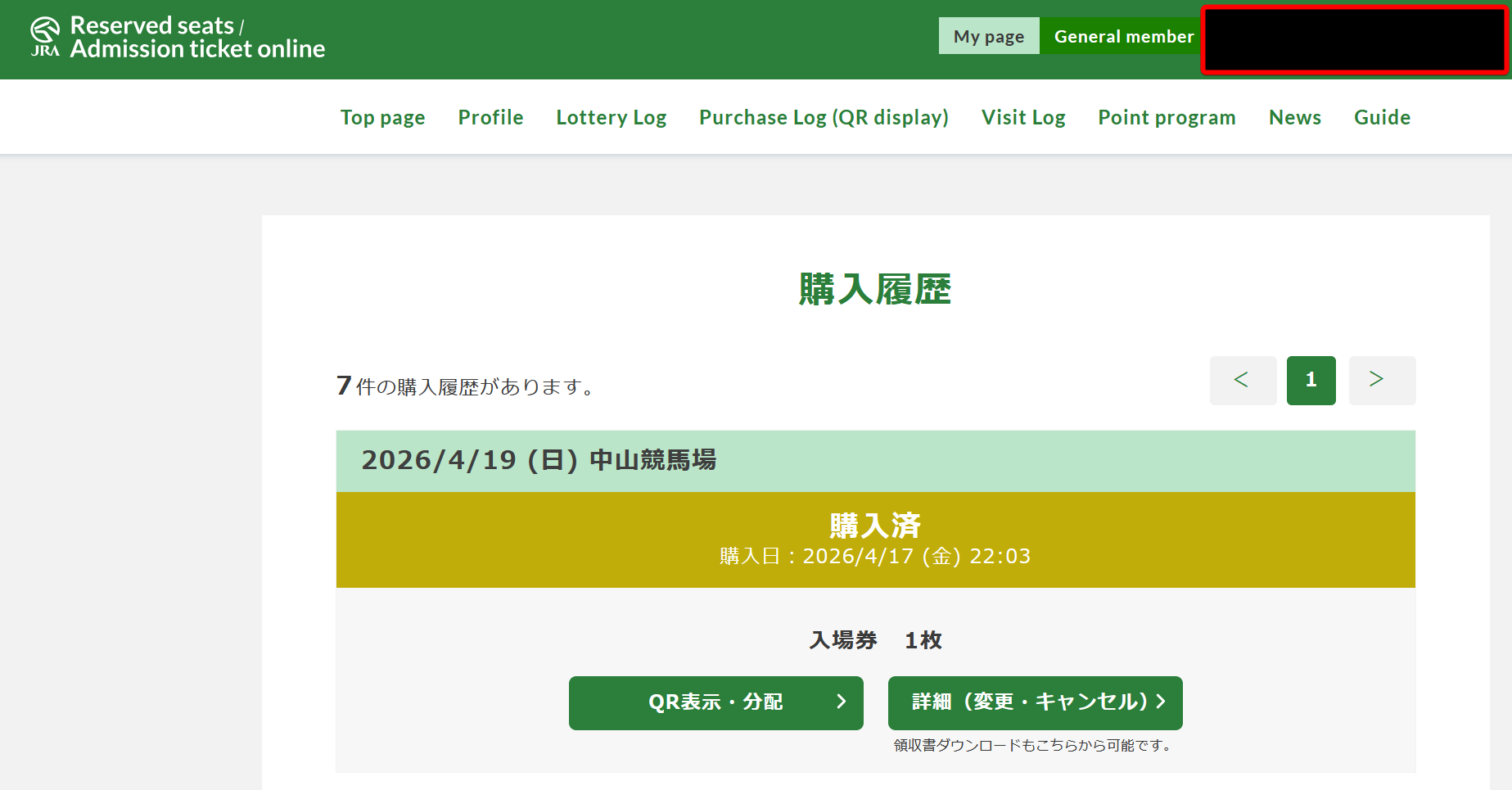Image resolution: width=1512 pixels, height=790 pixels.
Task: Open Purchase Log (QR display)
Action: pos(824,117)
